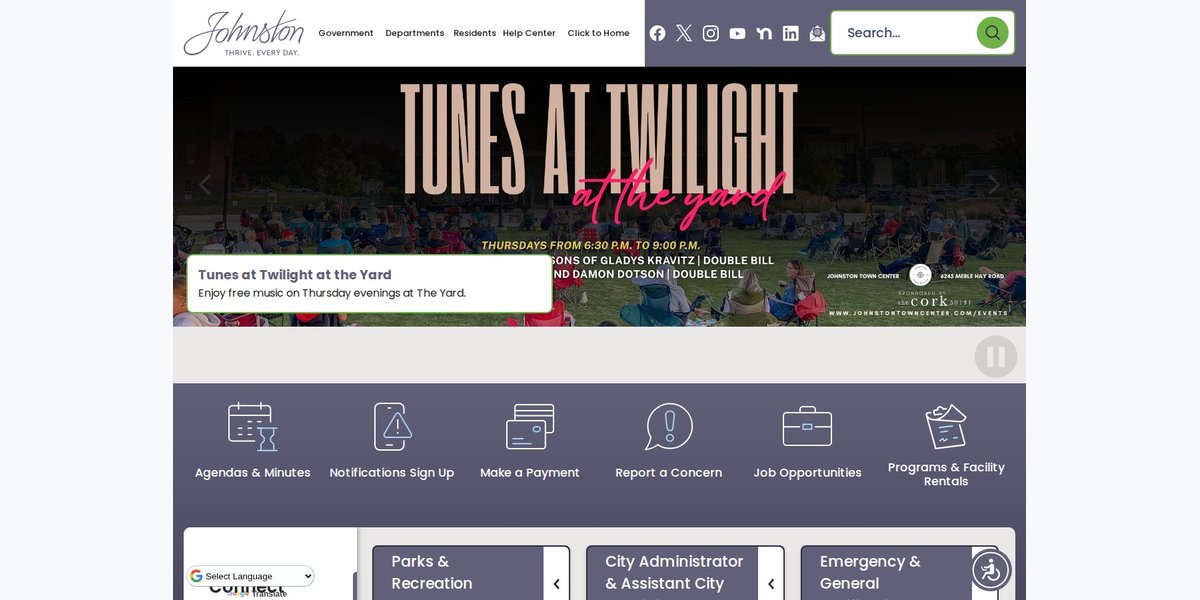
Task: Click the Programs & Facility Rentals link text
Action: (946, 474)
